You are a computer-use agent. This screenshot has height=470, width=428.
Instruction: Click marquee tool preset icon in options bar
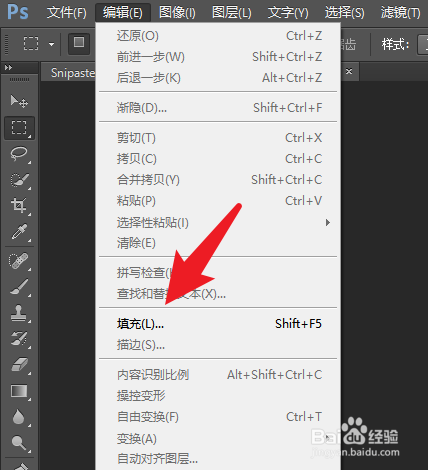click(31, 43)
